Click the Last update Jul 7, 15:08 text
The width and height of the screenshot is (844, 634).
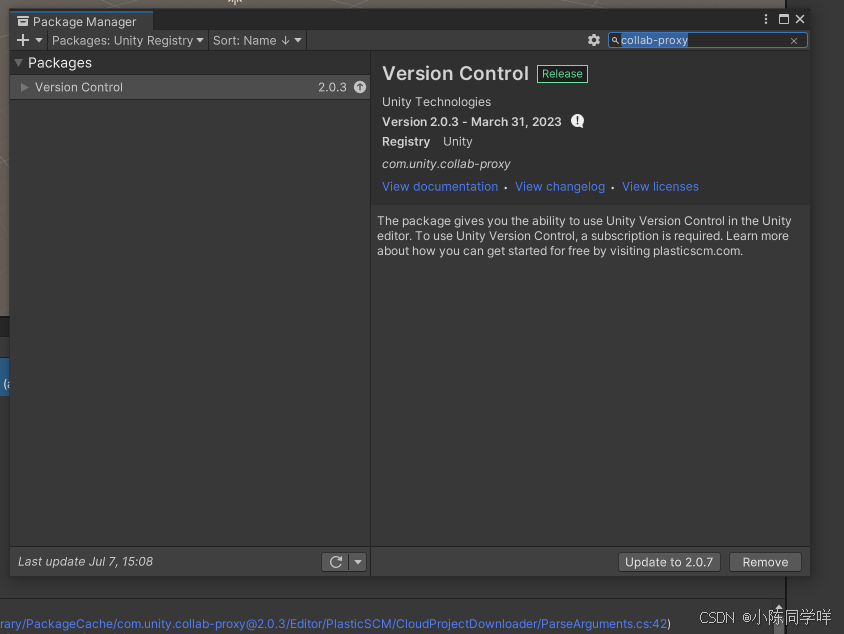86,561
